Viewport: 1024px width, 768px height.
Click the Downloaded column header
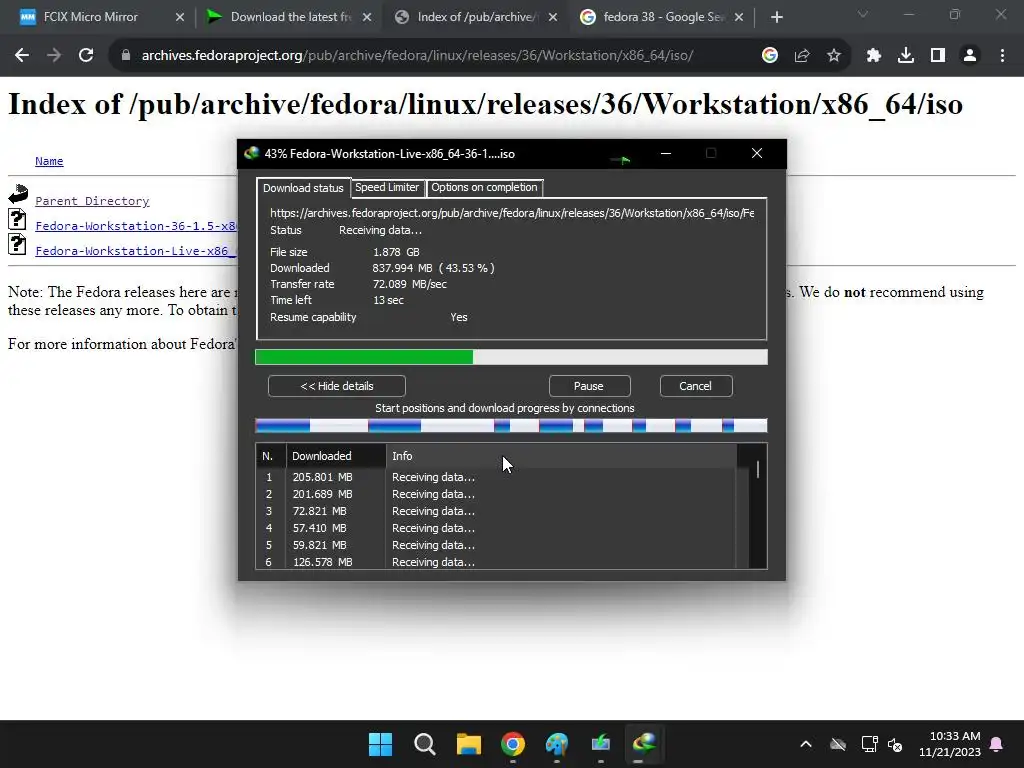tap(336, 456)
